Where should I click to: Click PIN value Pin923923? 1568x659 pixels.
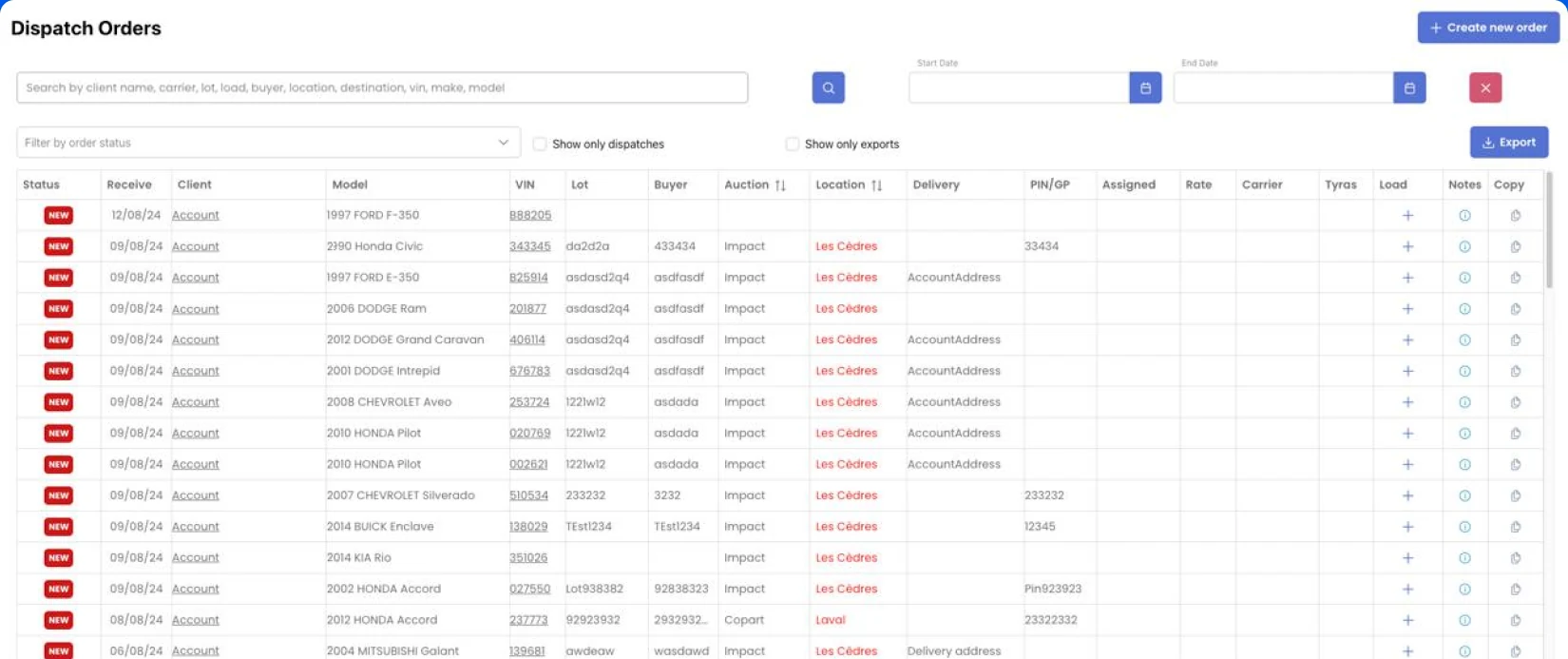[x=1053, y=590]
